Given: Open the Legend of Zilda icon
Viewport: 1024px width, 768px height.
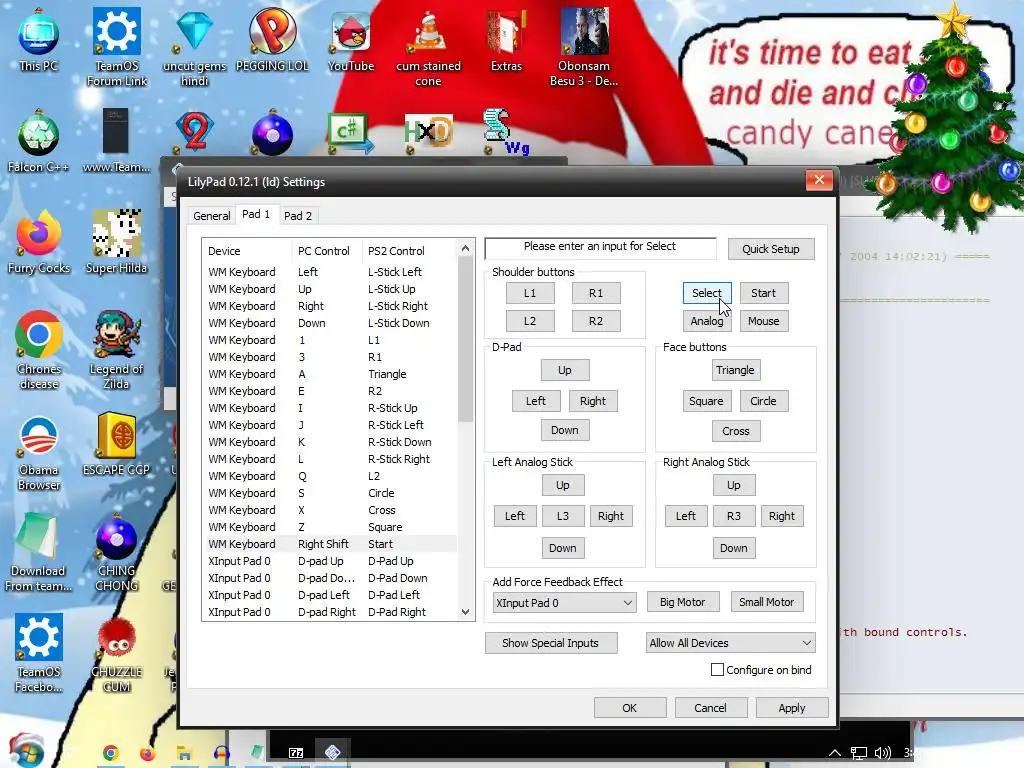Looking at the screenshot, I should [x=116, y=351].
